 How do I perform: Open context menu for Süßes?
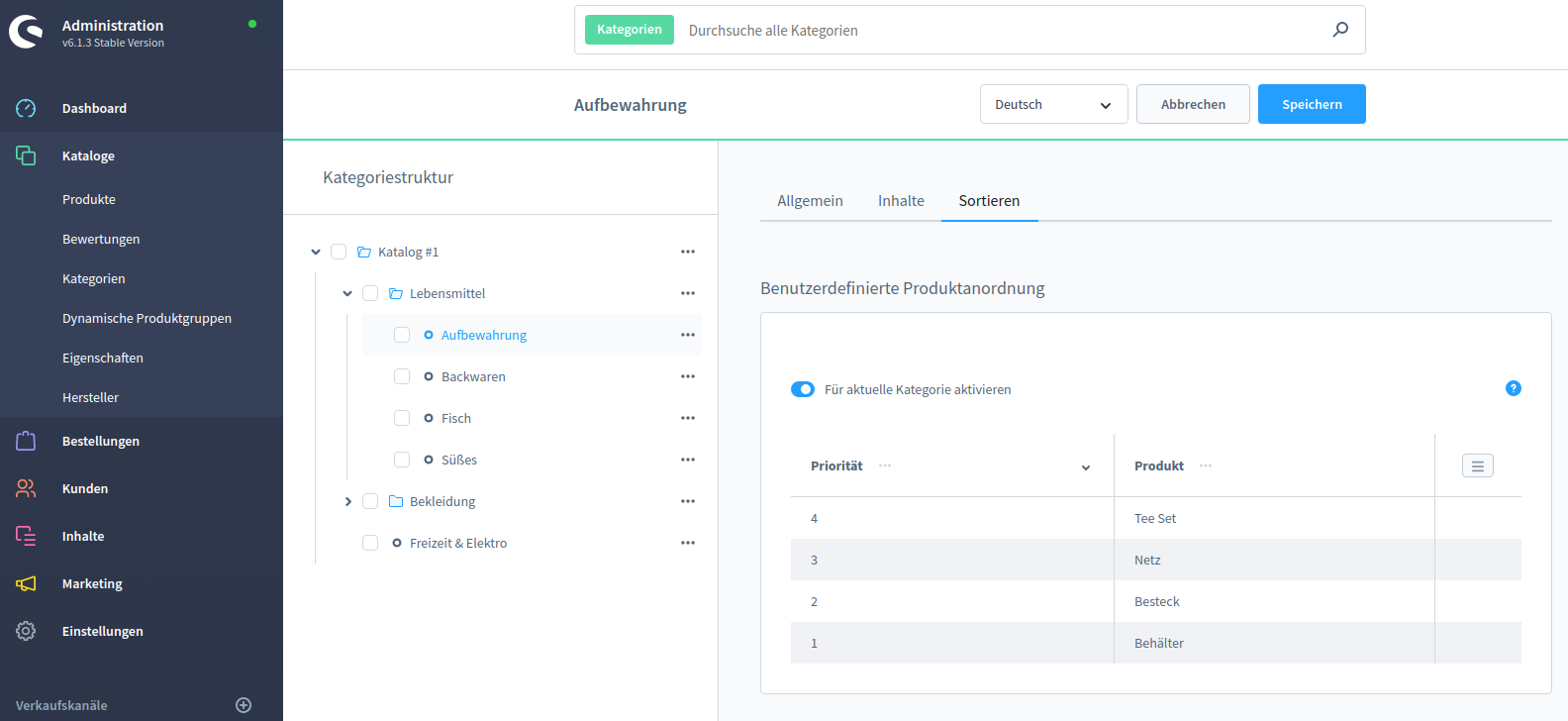point(688,460)
